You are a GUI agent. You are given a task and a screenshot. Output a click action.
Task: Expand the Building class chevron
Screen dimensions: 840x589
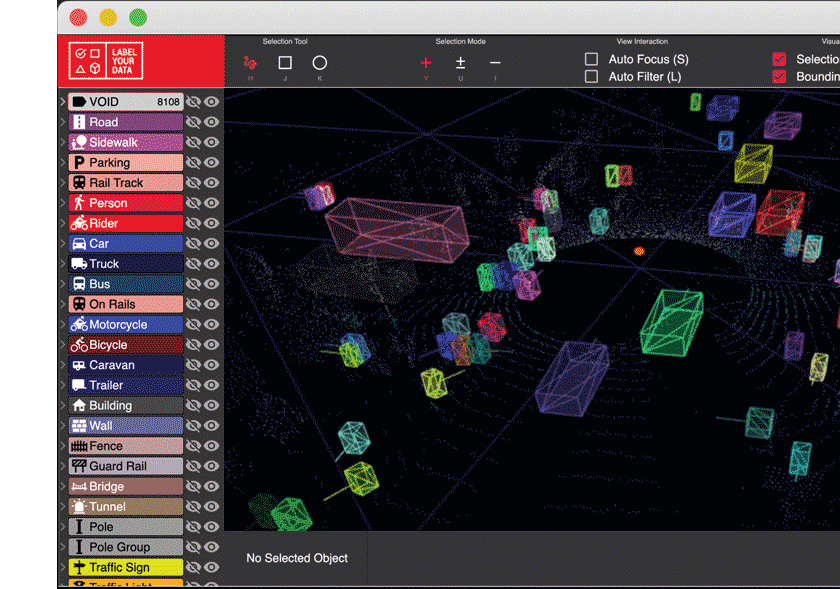click(62, 406)
